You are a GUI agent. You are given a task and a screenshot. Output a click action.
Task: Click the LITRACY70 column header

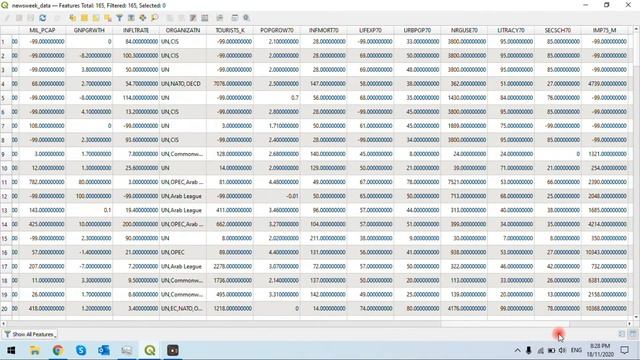click(x=511, y=30)
